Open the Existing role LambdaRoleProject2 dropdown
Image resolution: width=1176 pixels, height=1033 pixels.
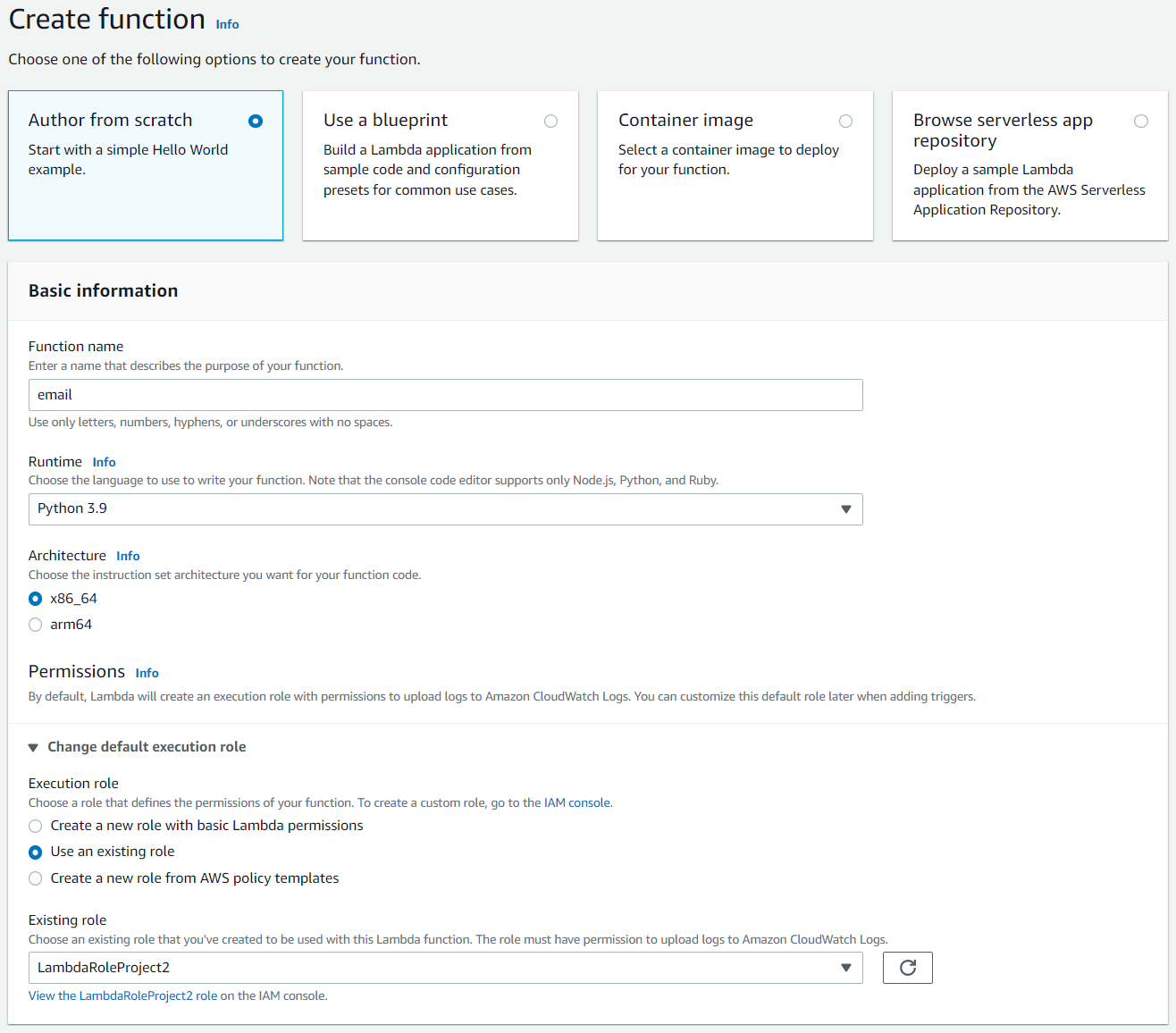(445, 968)
